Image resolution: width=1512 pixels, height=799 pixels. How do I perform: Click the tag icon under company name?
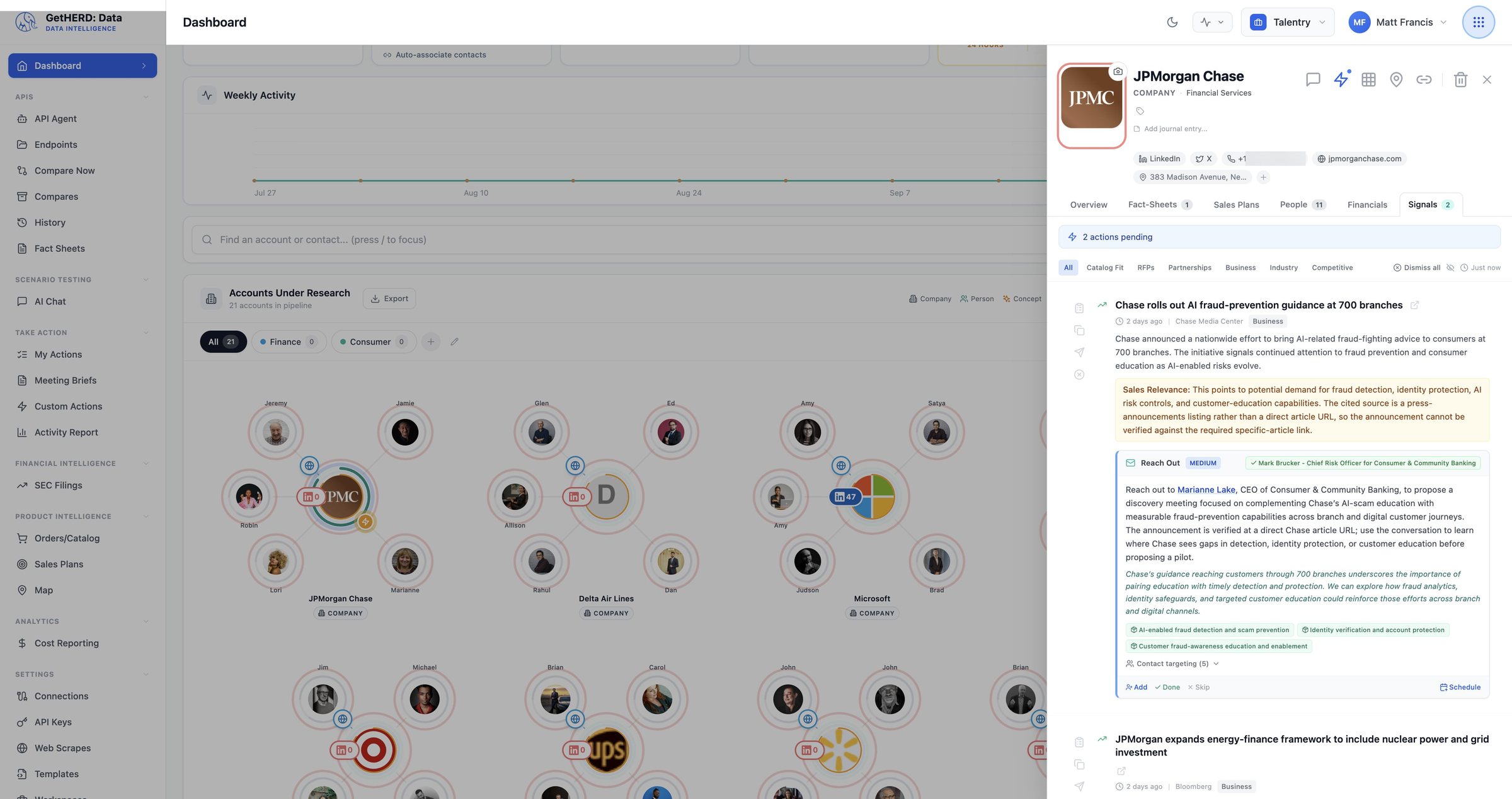pos(1140,111)
